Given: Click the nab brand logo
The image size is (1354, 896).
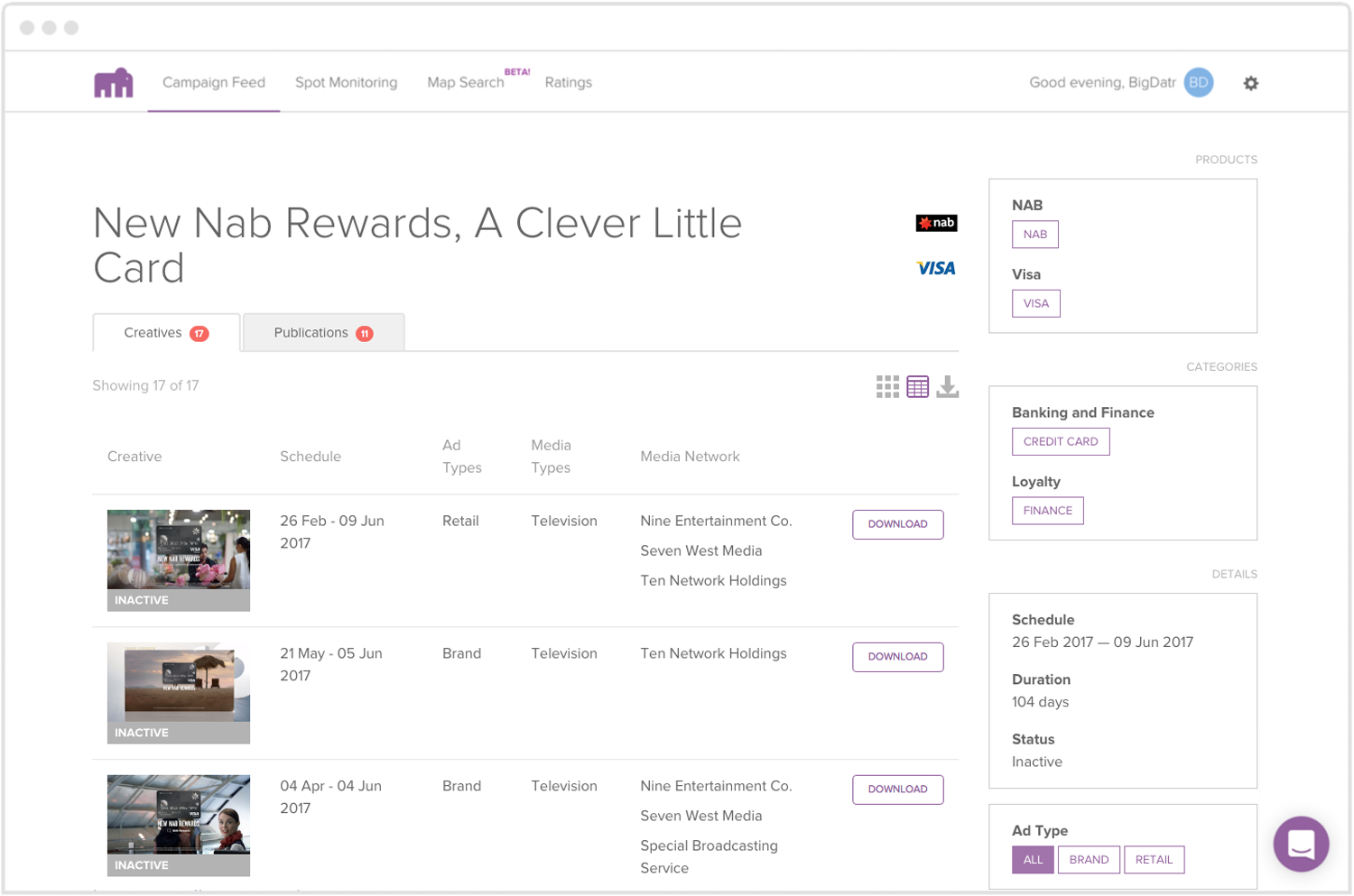Looking at the screenshot, I should pyautogui.click(x=936, y=223).
